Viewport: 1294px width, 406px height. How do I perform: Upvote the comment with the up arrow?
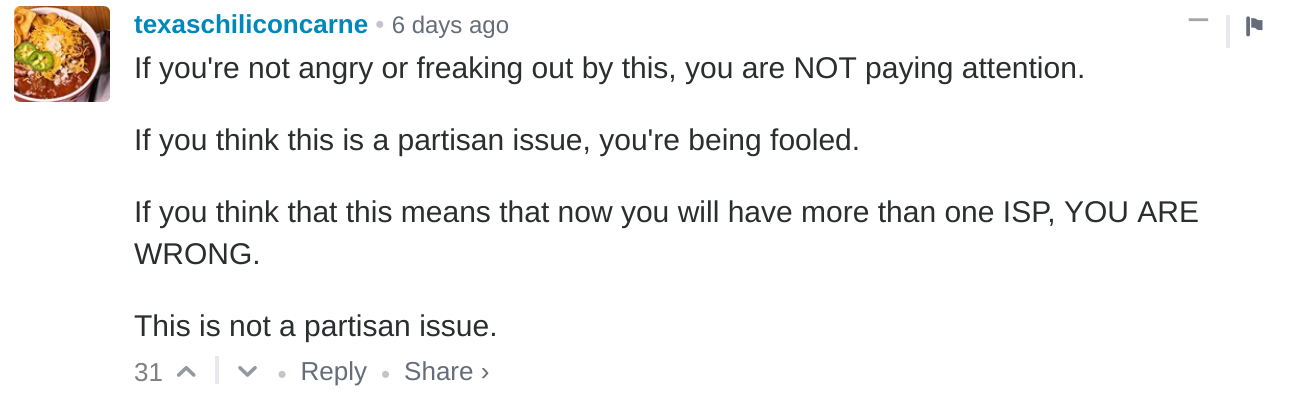pos(186,372)
